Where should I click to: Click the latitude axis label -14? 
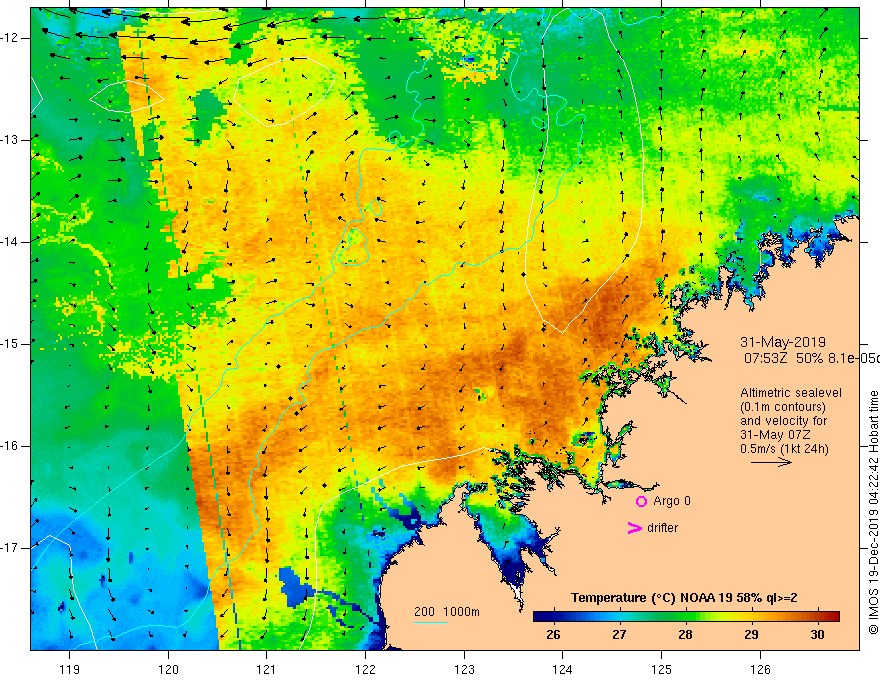point(10,242)
